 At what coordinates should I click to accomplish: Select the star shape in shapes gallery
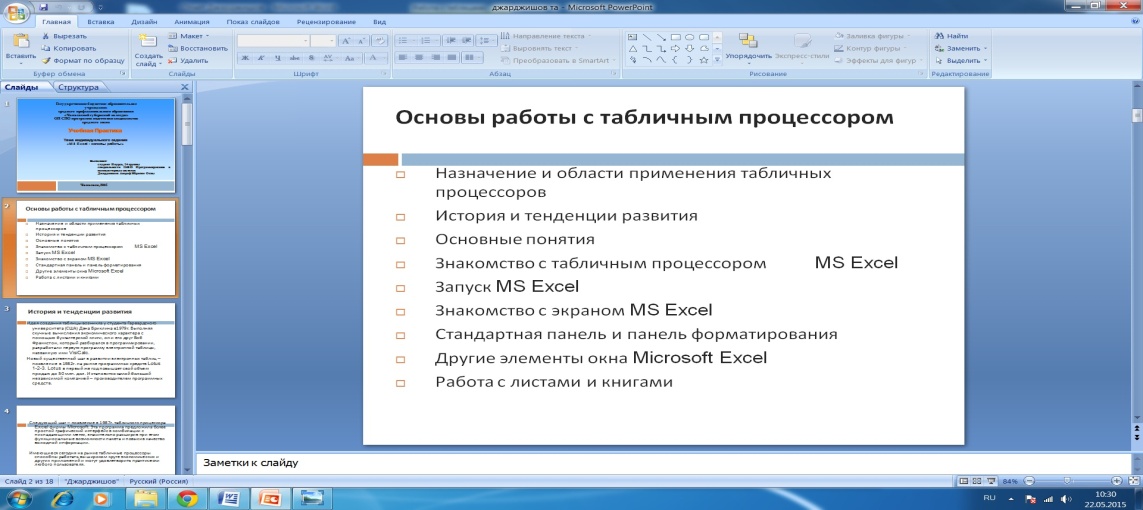[x=703, y=60]
